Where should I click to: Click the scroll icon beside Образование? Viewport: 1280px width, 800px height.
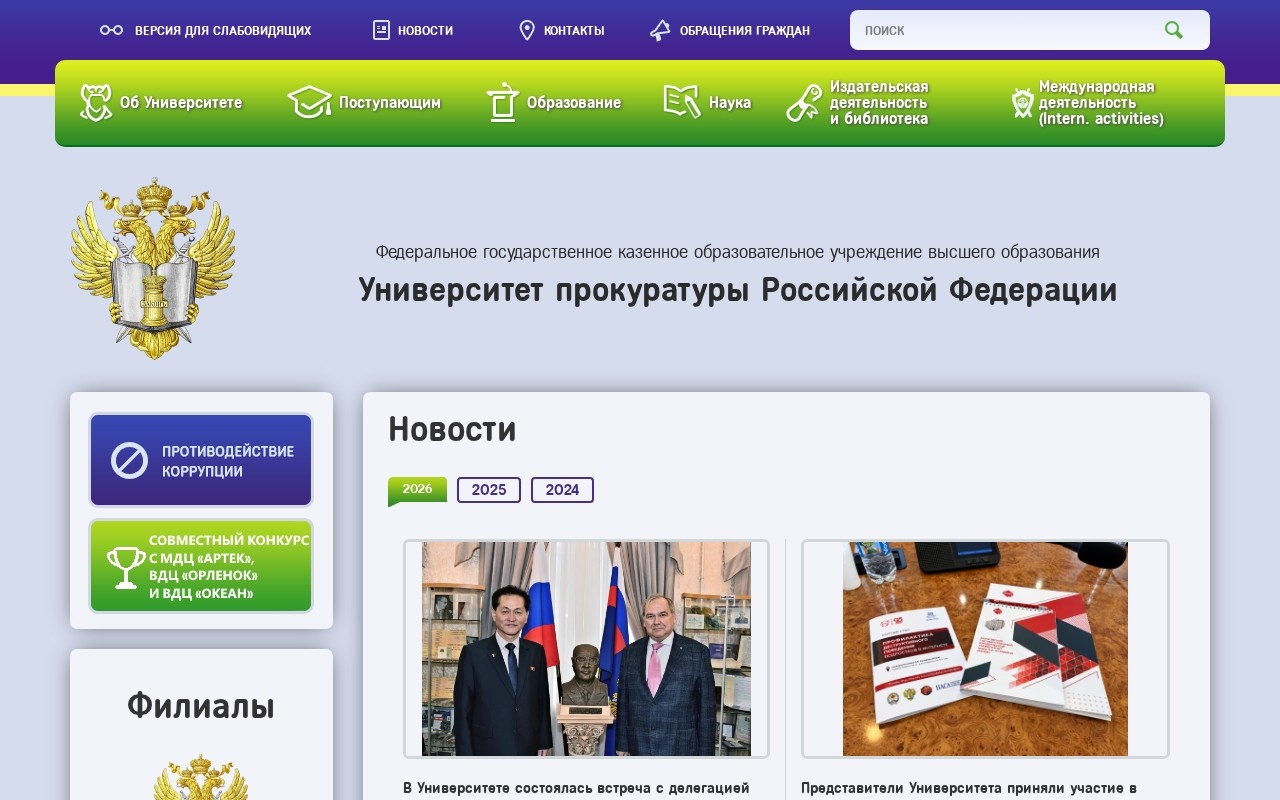pyautogui.click(x=502, y=102)
